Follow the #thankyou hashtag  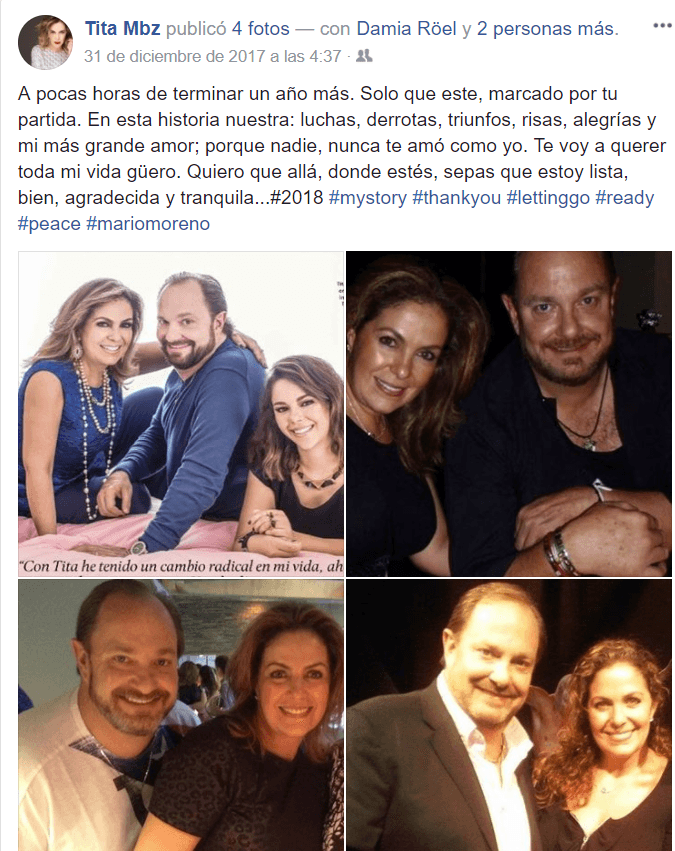click(x=456, y=198)
